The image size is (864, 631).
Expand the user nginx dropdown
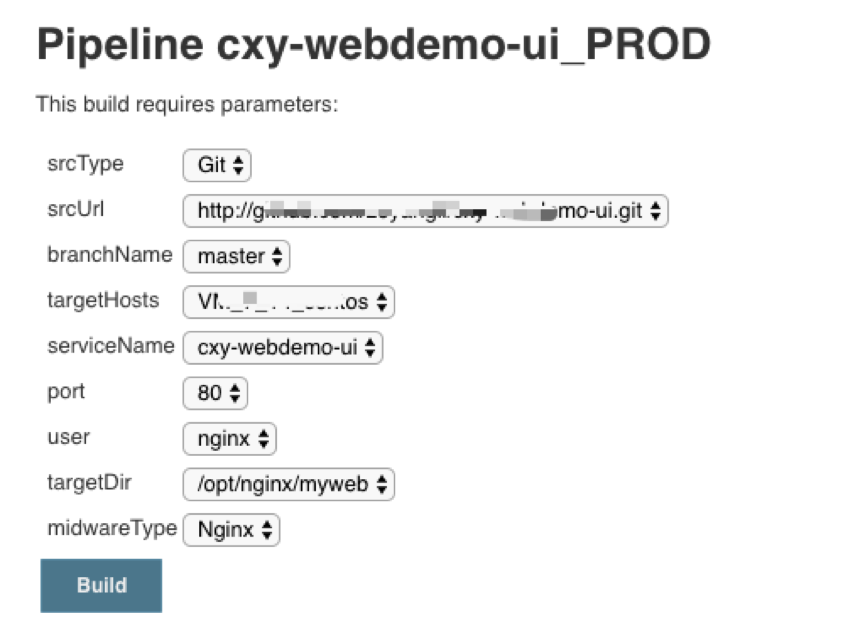click(230, 439)
